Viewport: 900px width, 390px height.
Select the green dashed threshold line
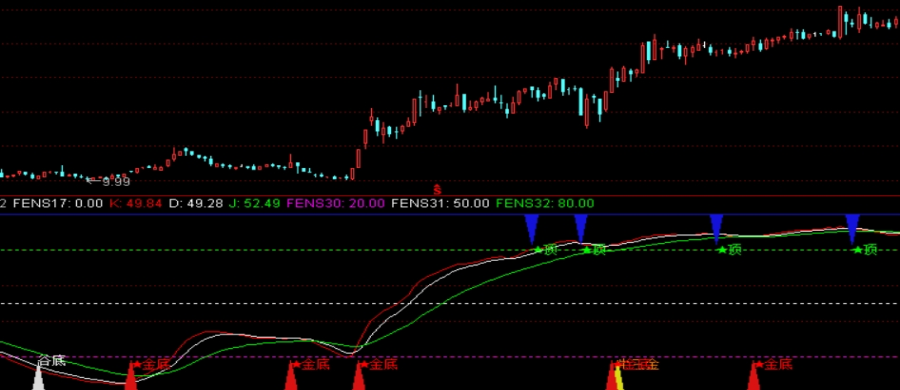pos(450,250)
